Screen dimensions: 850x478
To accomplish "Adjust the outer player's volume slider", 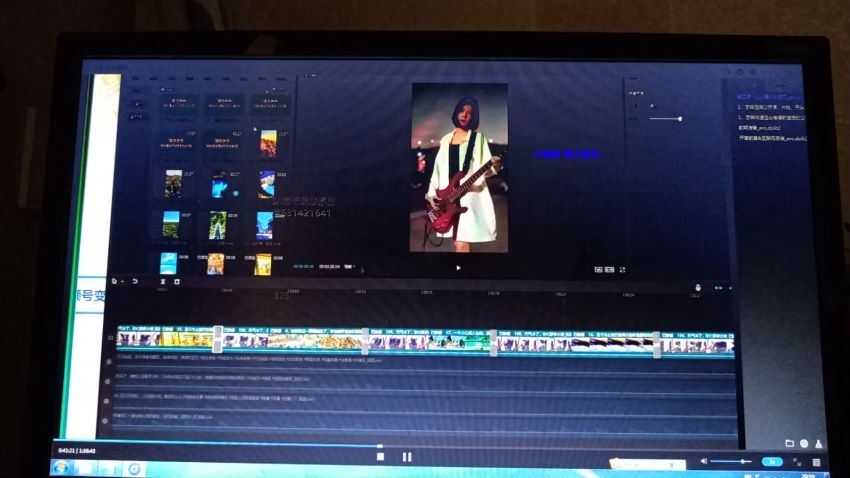I will [731, 461].
